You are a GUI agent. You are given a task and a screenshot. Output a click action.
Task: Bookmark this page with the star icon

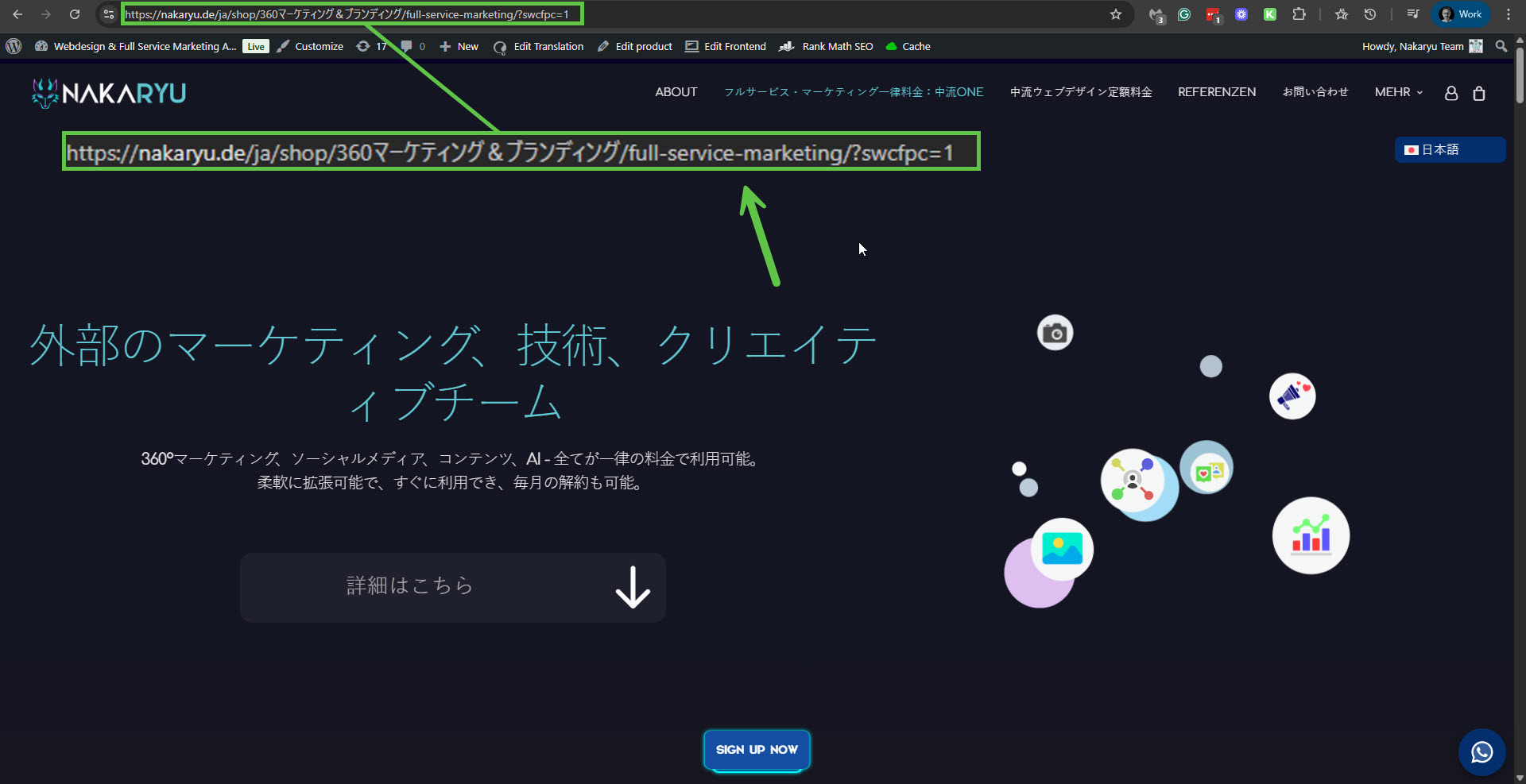click(x=1116, y=14)
